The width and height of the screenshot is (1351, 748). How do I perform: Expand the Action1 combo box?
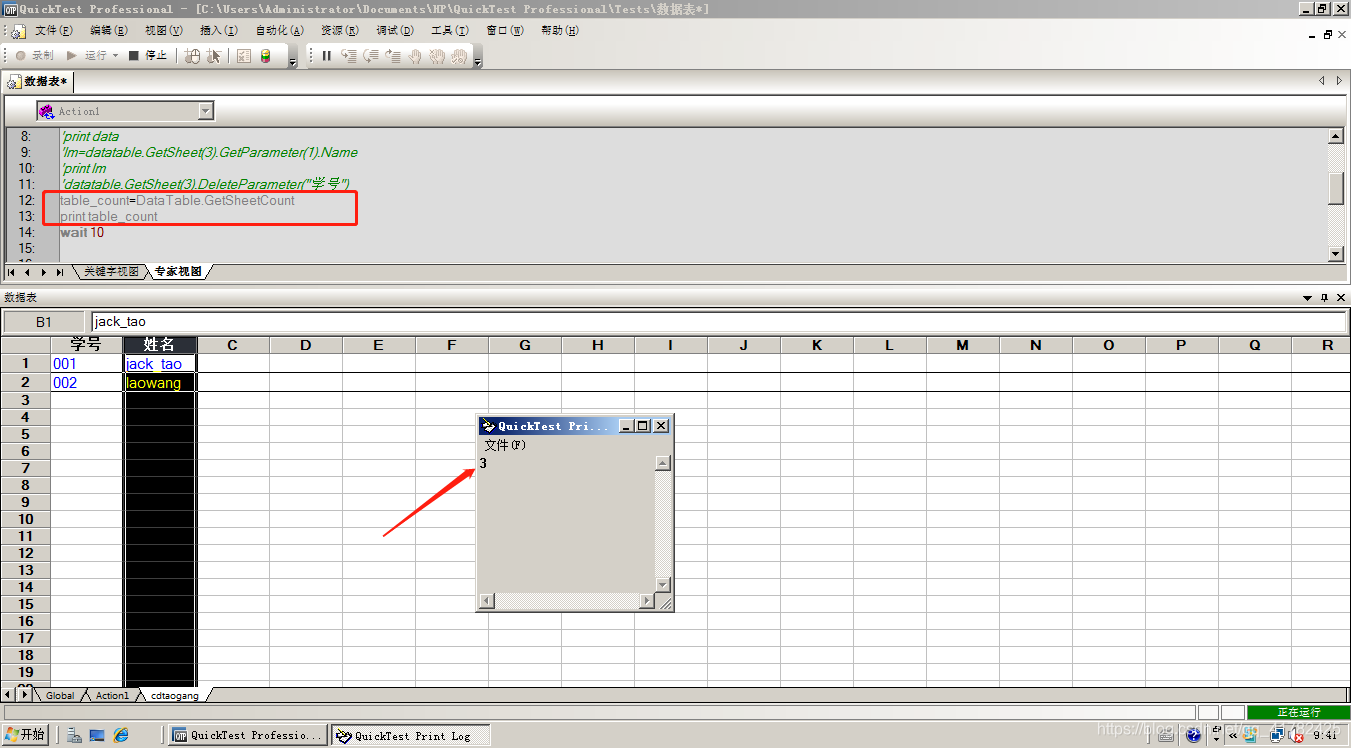click(x=206, y=111)
